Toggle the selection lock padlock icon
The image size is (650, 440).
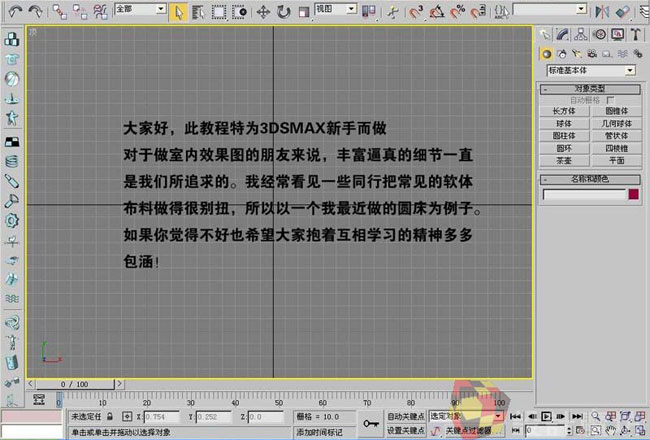pyautogui.click(x=110, y=416)
